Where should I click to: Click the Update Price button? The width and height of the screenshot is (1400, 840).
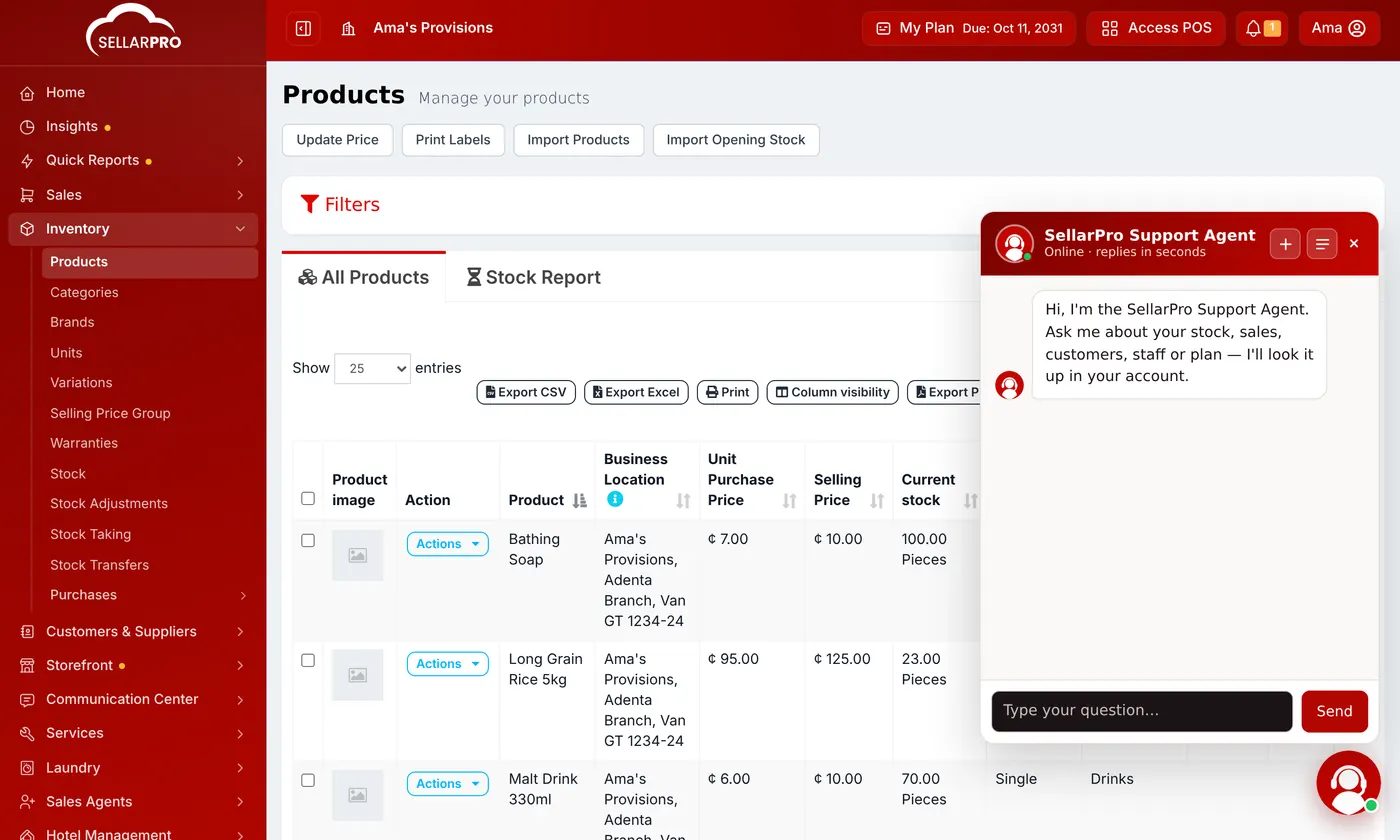(x=337, y=140)
